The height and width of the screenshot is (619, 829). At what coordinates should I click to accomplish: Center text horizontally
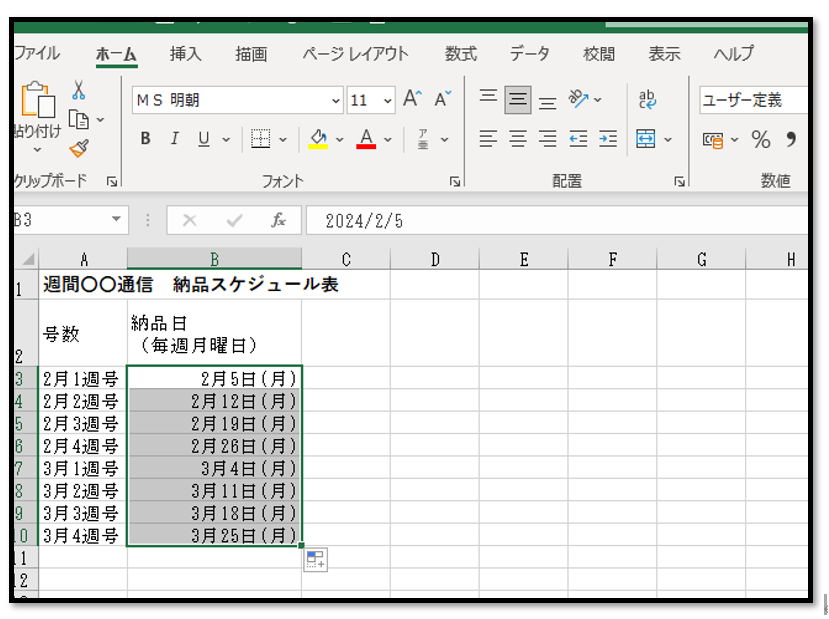(518, 139)
